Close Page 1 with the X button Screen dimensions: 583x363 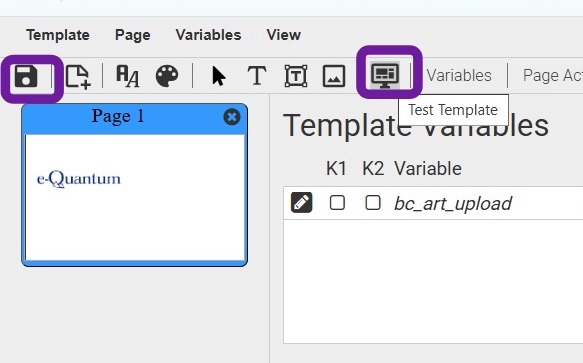click(x=232, y=117)
